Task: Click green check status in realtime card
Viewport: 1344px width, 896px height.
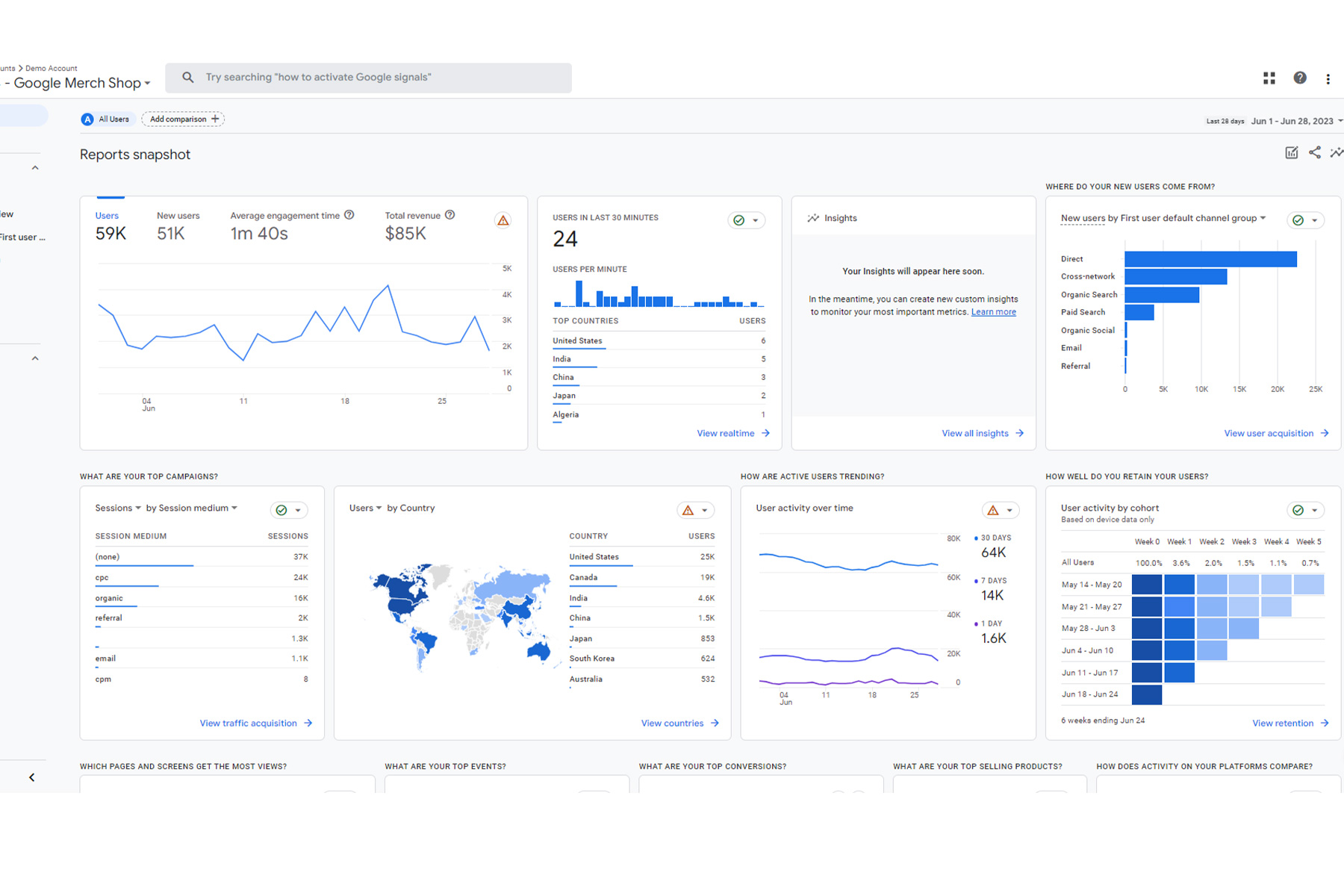Action: pyautogui.click(x=738, y=220)
